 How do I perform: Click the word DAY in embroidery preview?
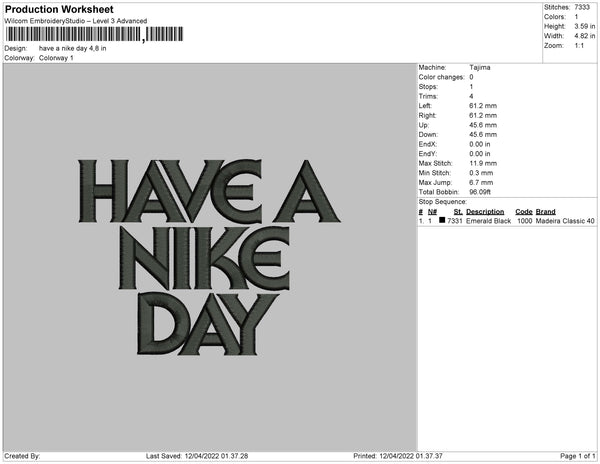tap(207, 324)
